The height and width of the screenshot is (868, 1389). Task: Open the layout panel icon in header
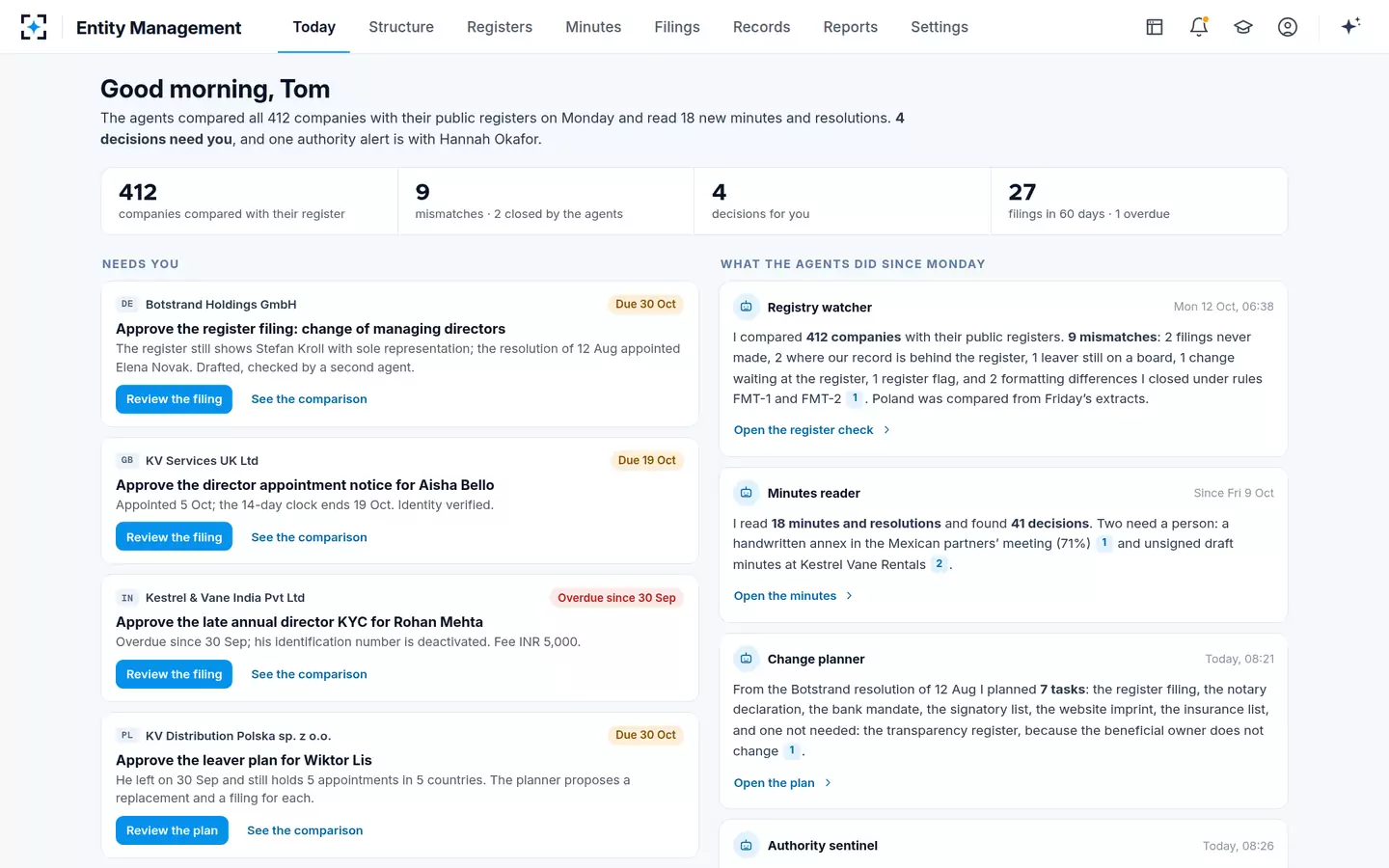point(1155,27)
